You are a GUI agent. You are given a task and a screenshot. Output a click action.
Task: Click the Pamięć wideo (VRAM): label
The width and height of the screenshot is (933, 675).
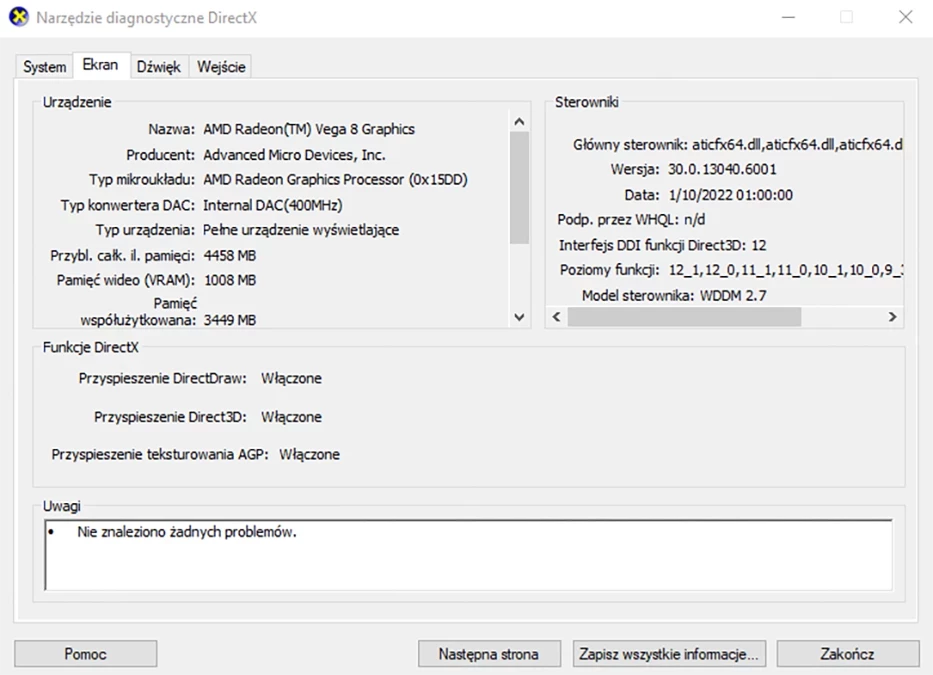[x=126, y=280]
